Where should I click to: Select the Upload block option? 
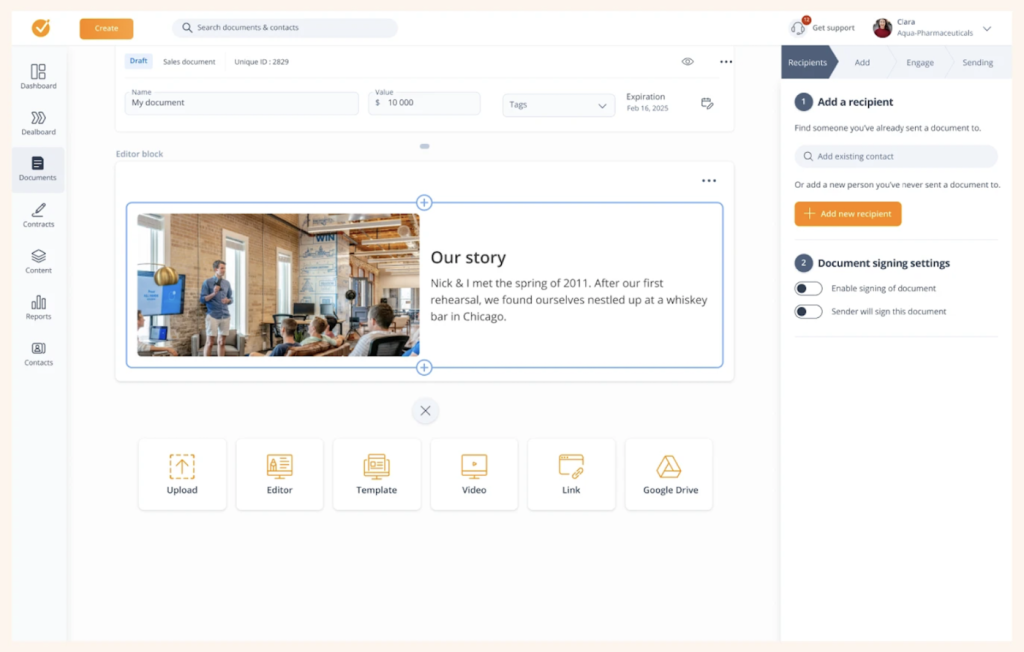click(x=182, y=474)
